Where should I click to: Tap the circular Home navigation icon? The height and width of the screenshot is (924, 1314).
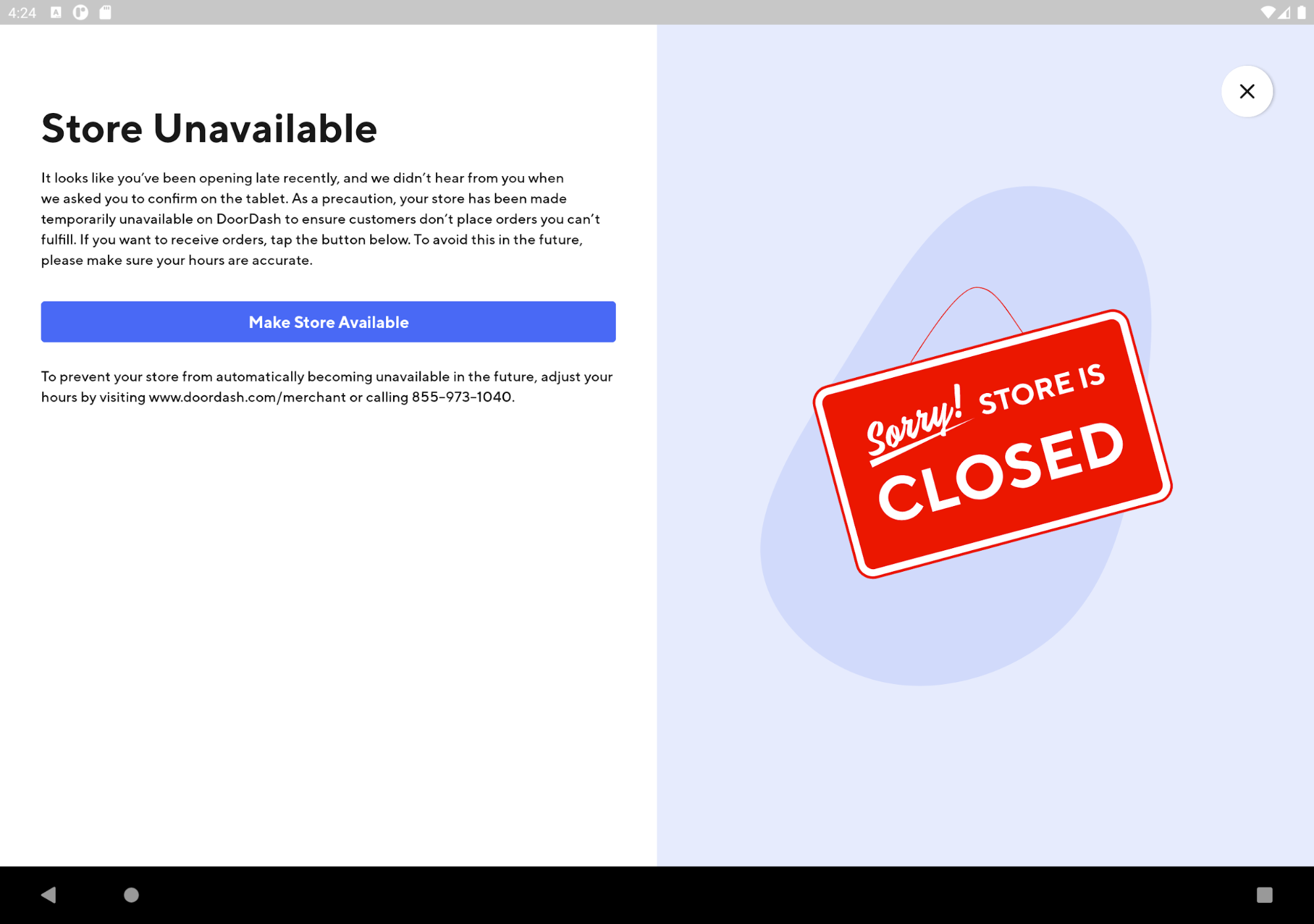(131, 894)
